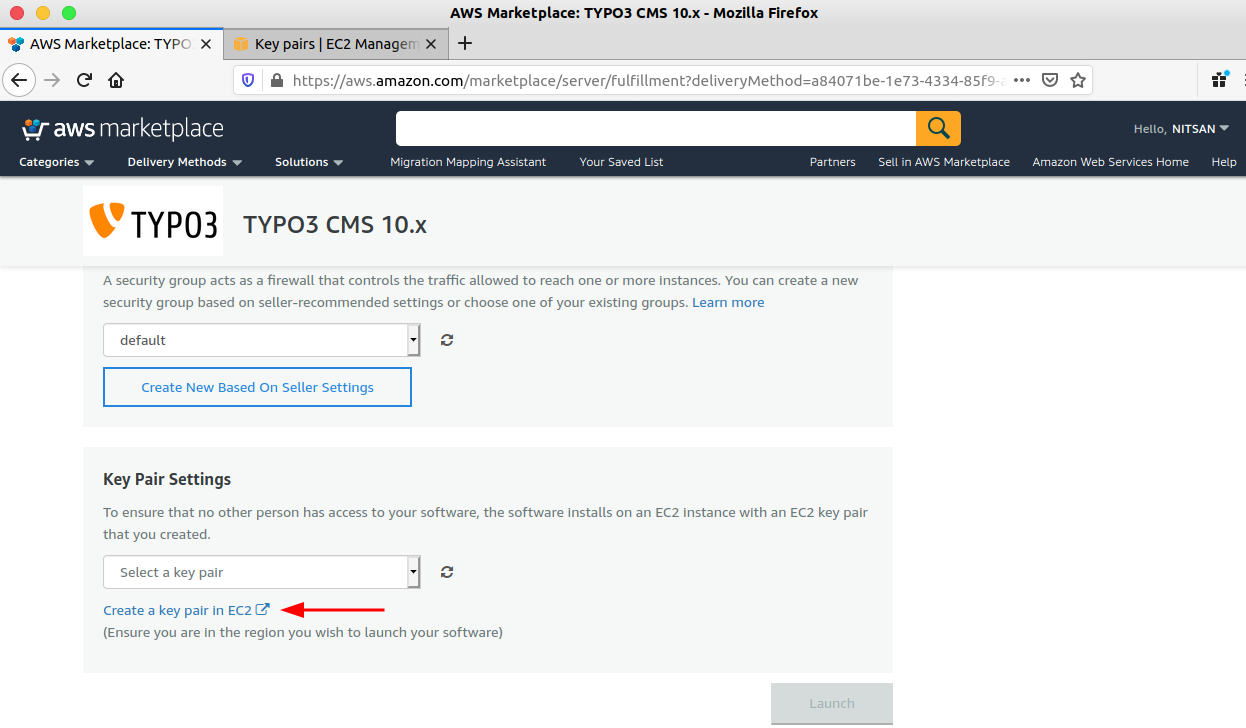Expand the Hello NITSAN account menu
Screen dimensions: 1246x728
pos(1181,129)
